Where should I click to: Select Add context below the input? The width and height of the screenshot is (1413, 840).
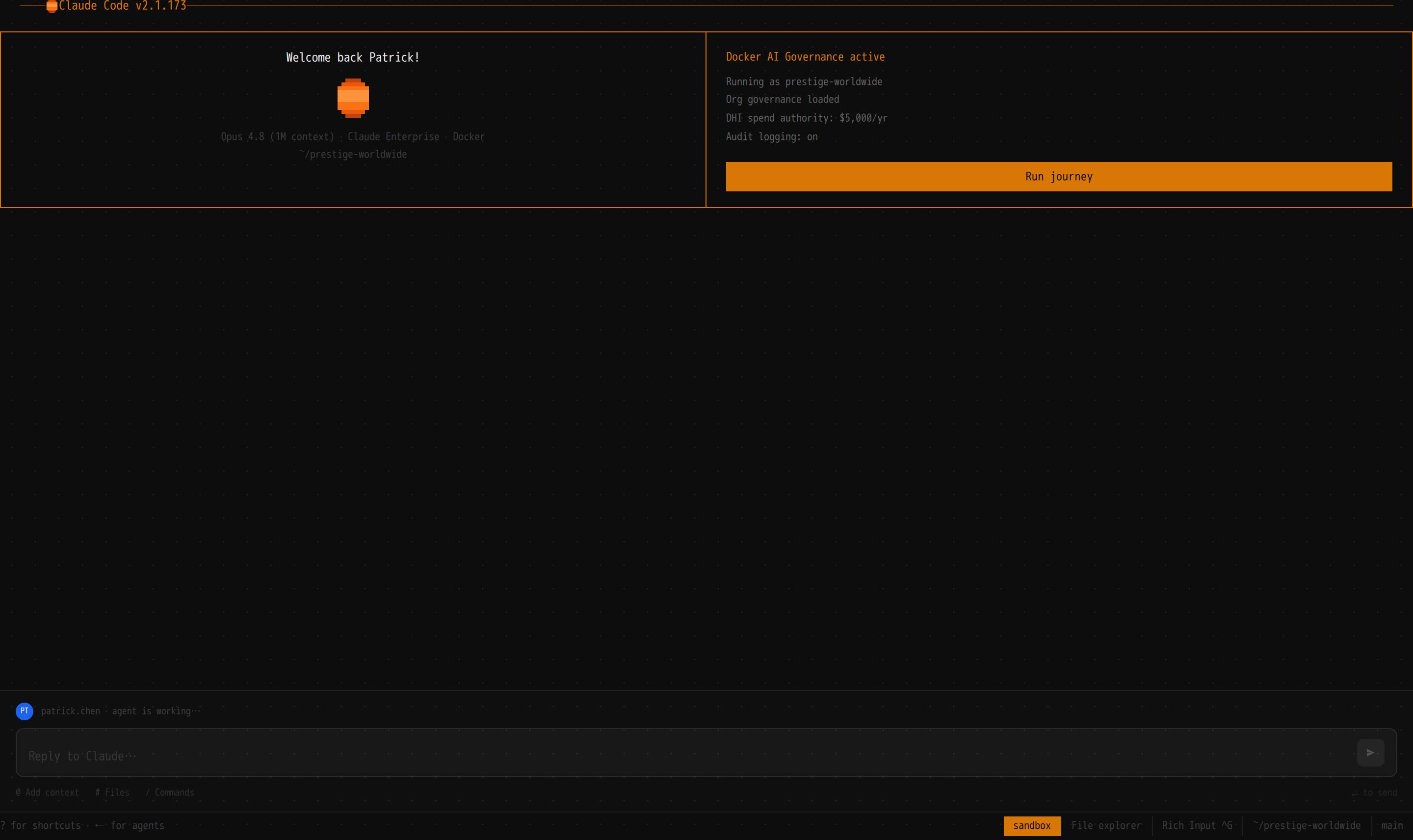[48, 792]
